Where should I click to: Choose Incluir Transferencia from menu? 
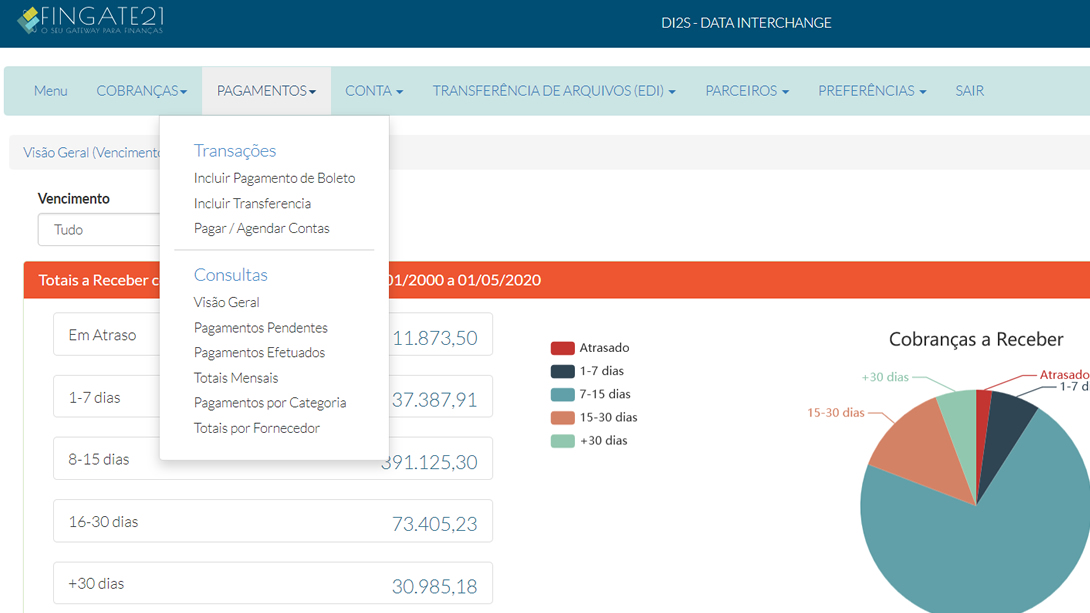[252, 203]
